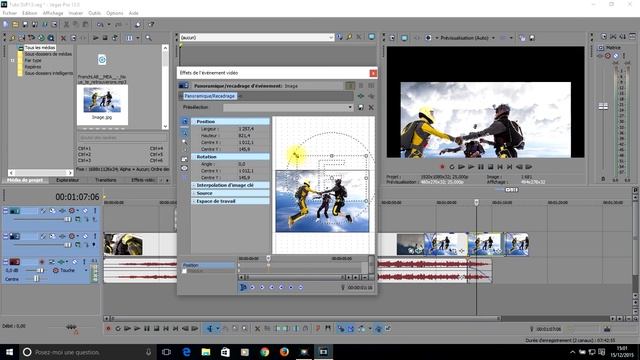Switch to the Transitions tab
The height and width of the screenshot is (360, 640).
[106, 180]
